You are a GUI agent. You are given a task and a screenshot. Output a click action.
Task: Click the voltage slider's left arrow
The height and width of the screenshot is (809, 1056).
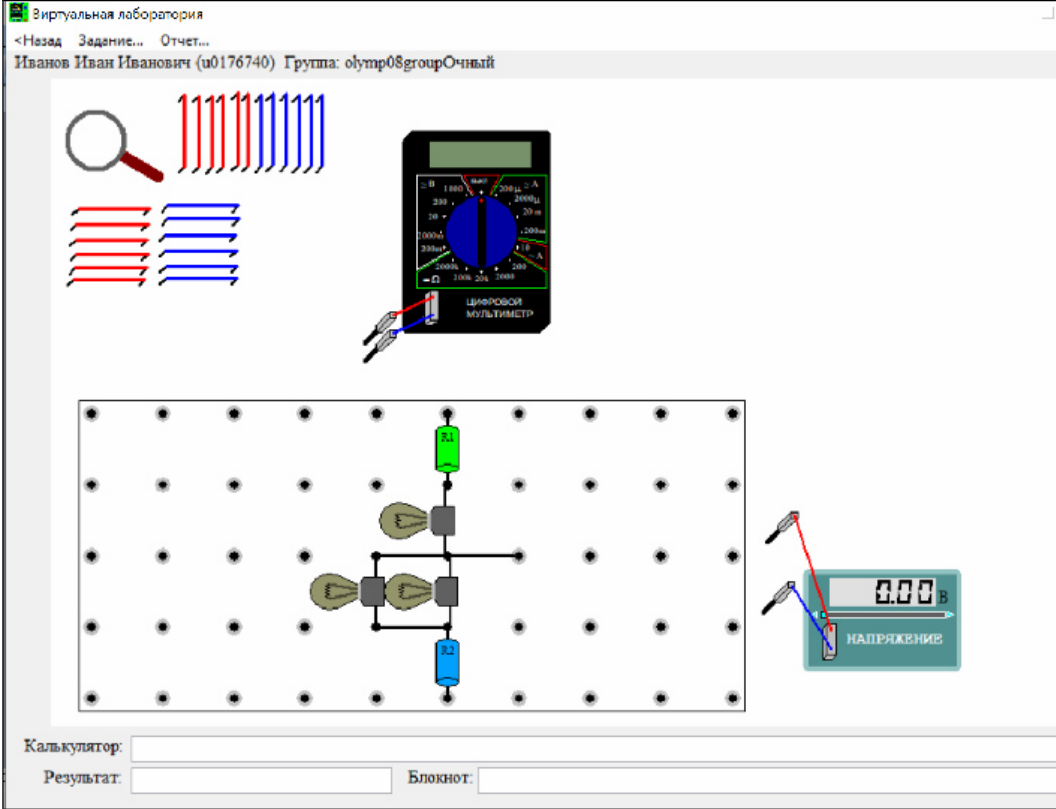coord(816,615)
